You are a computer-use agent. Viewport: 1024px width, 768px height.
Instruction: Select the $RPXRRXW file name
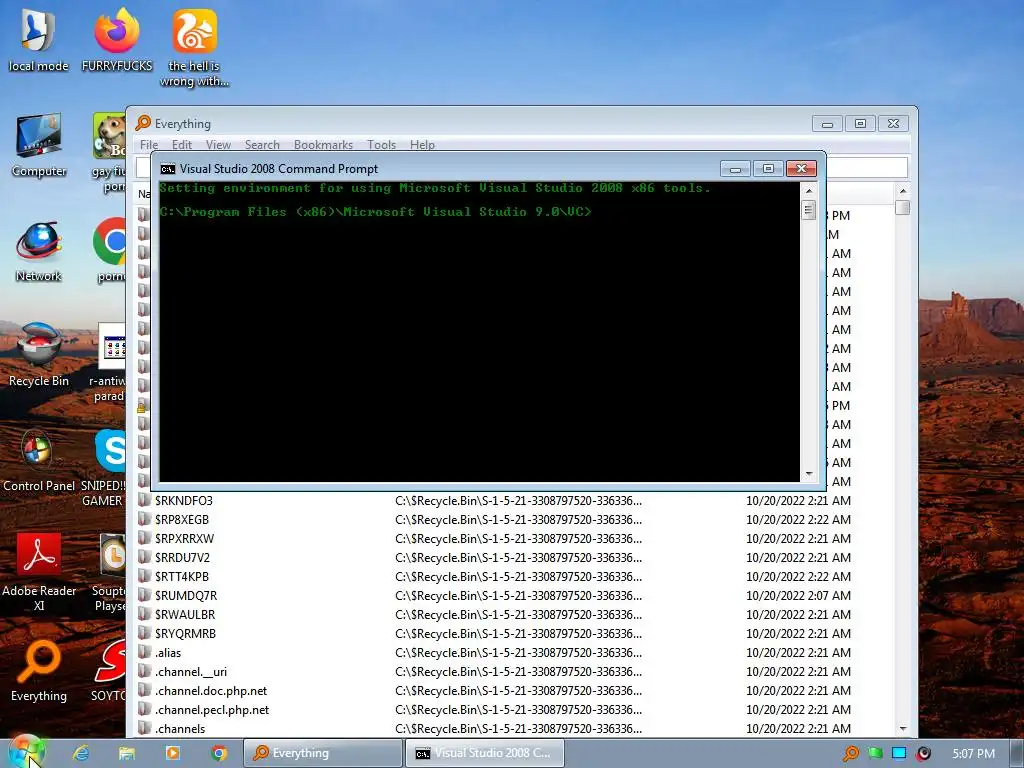tap(184, 539)
